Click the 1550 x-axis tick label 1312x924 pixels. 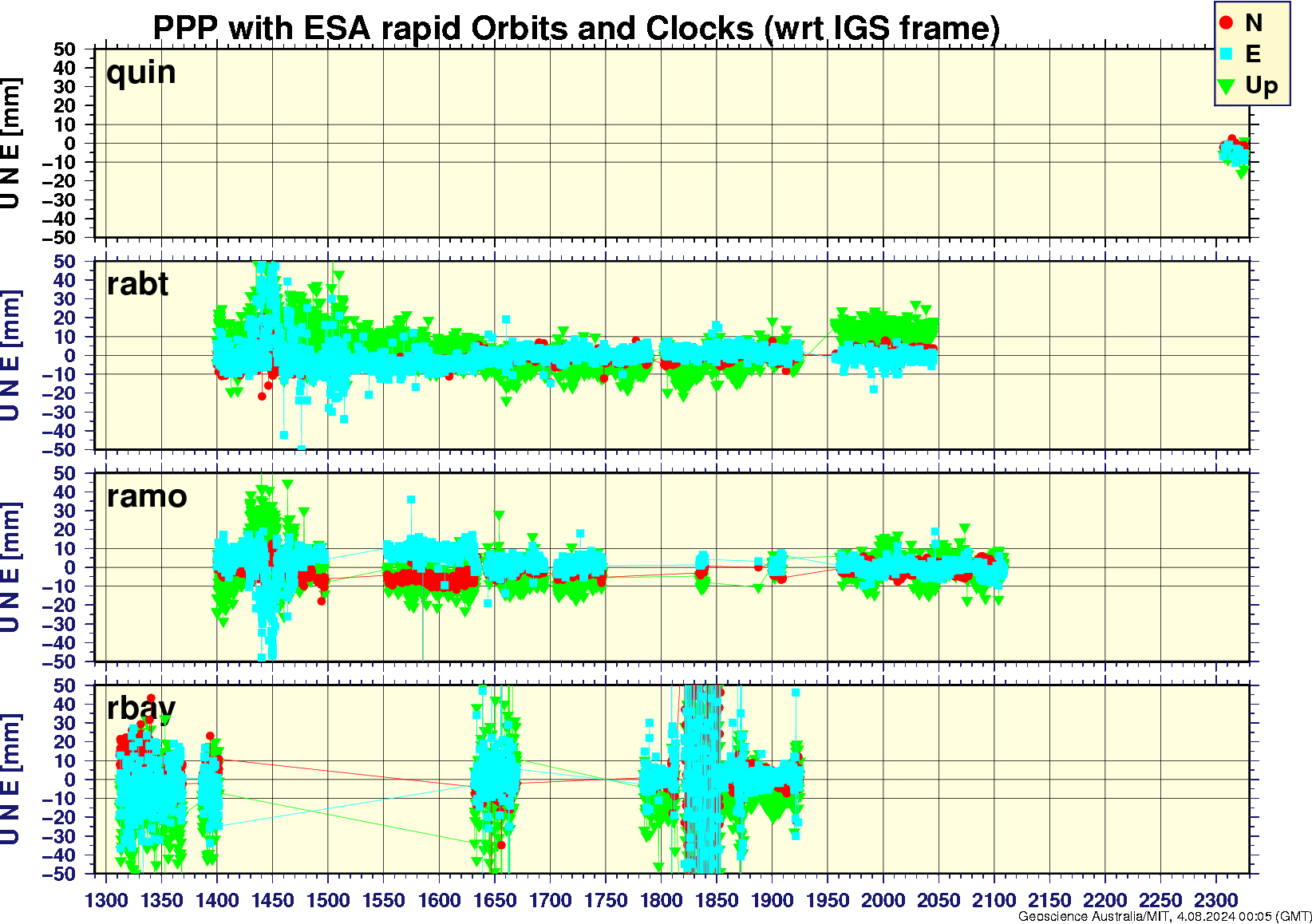pyautogui.click(x=383, y=900)
